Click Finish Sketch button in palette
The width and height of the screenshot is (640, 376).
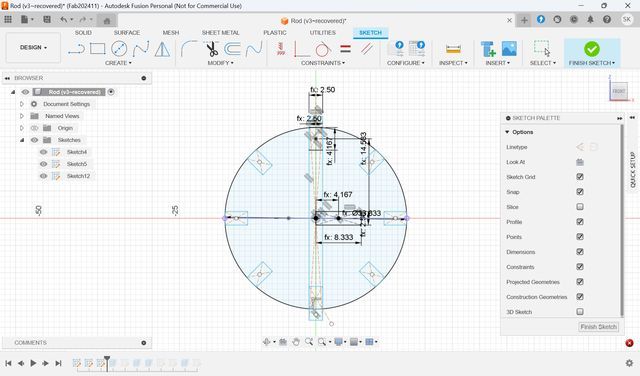(598, 327)
